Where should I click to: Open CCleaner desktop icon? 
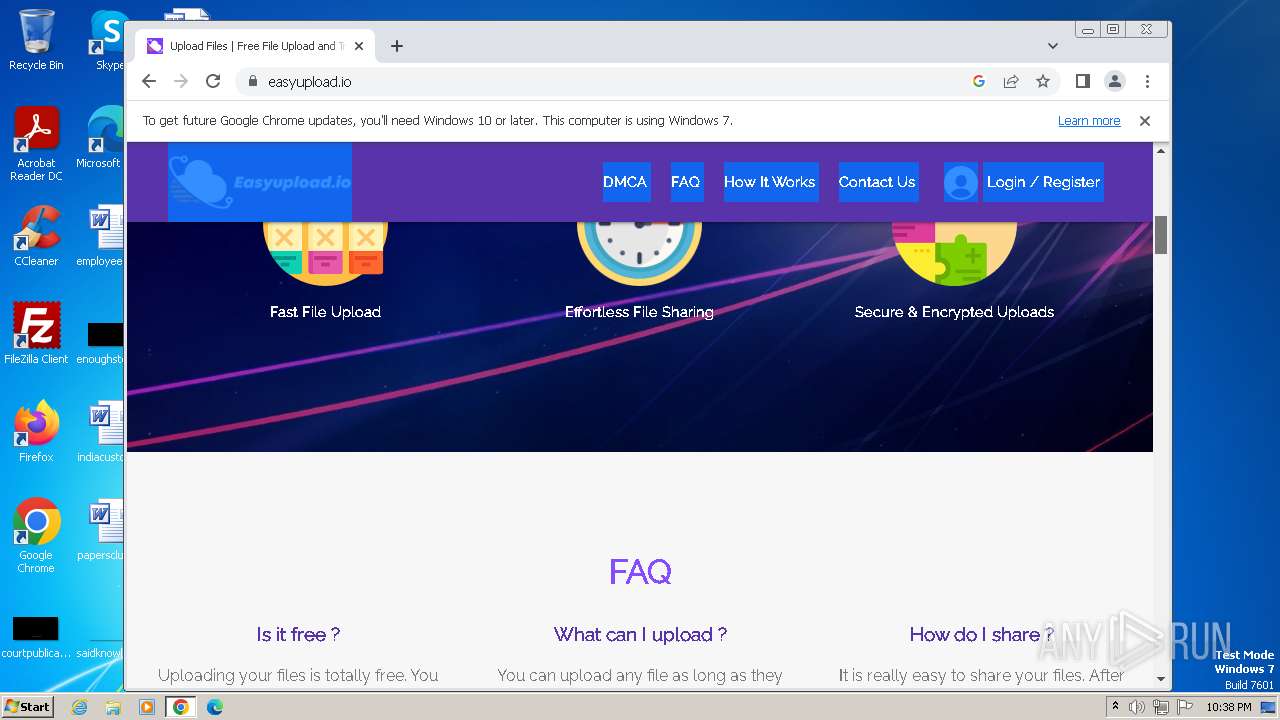click(36, 236)
